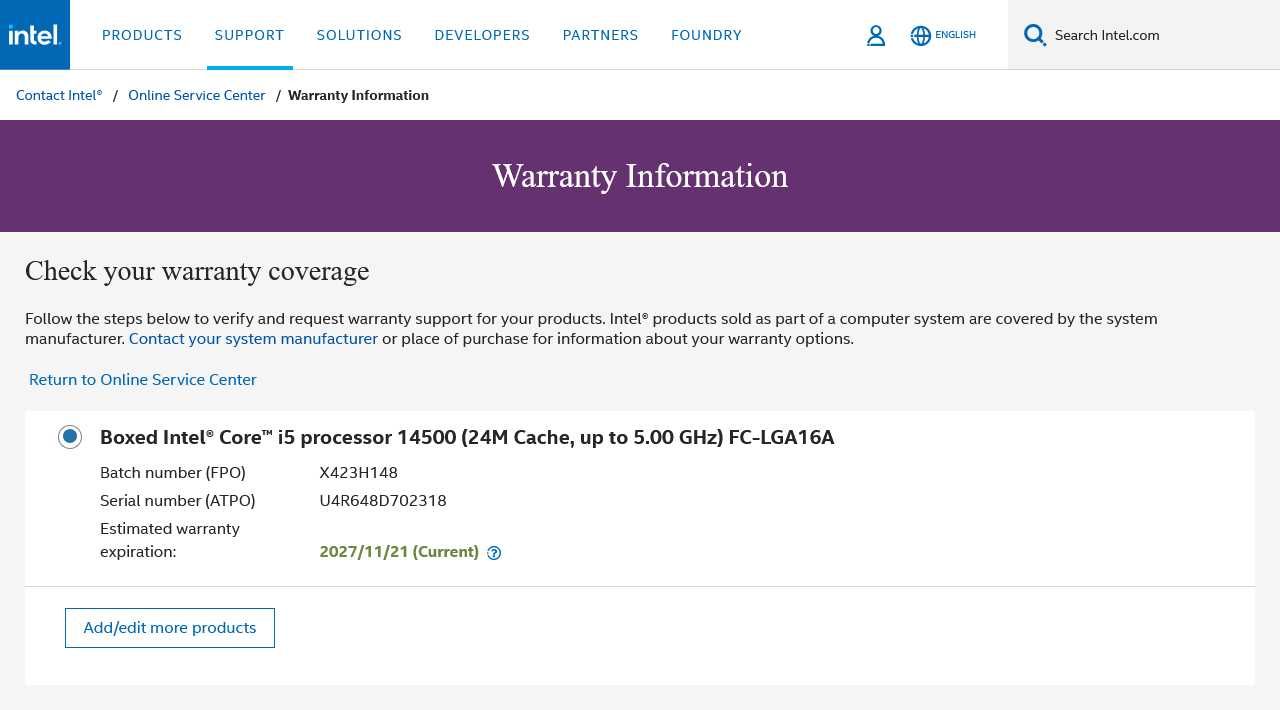Click the Warranty Information breadcrumb text

[358, 95]
